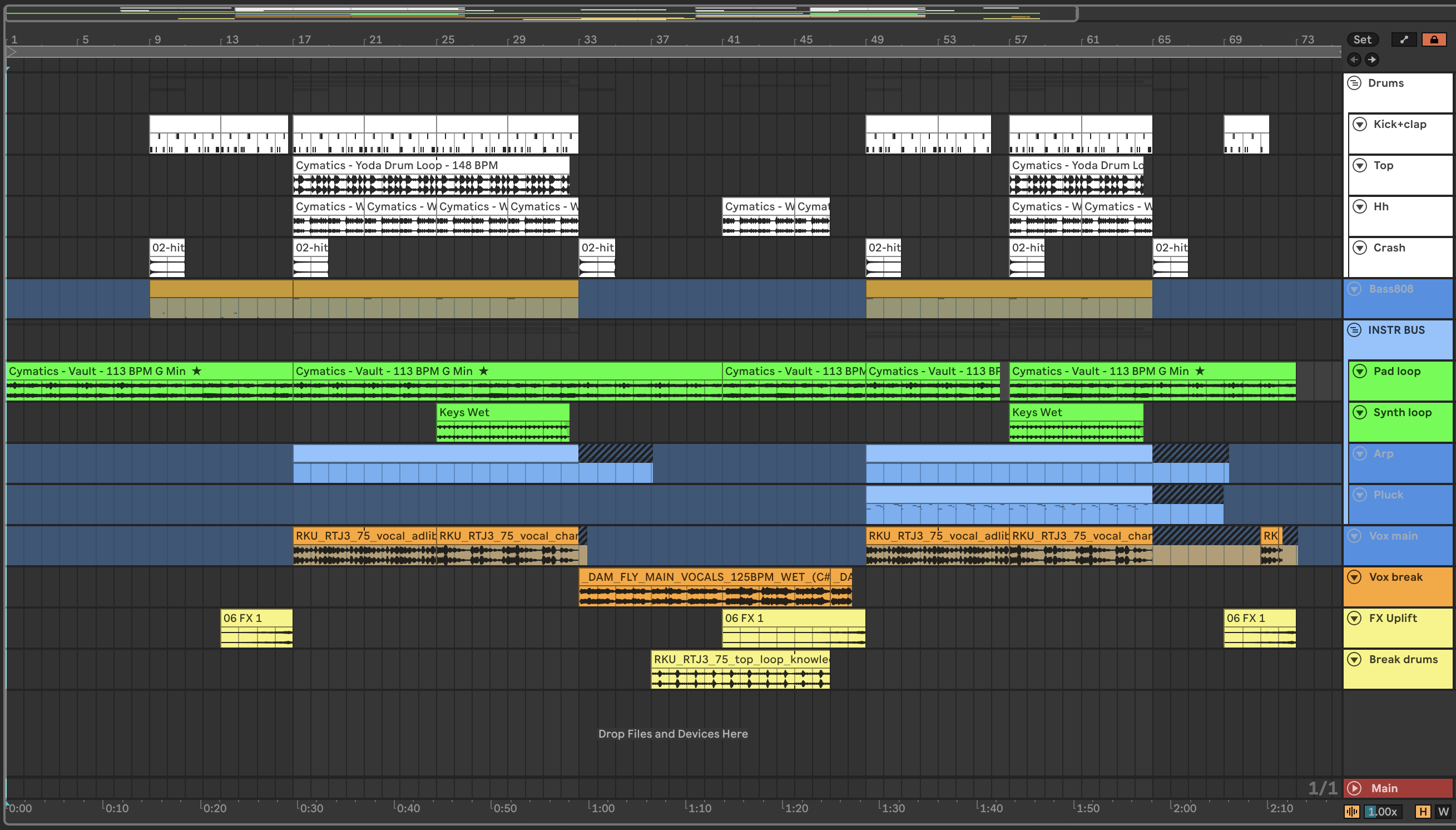Image resolution: width=1456 pixels, height=830 pixels.
Task: Unfold the Vox break track
Action: click(1355, 577)
